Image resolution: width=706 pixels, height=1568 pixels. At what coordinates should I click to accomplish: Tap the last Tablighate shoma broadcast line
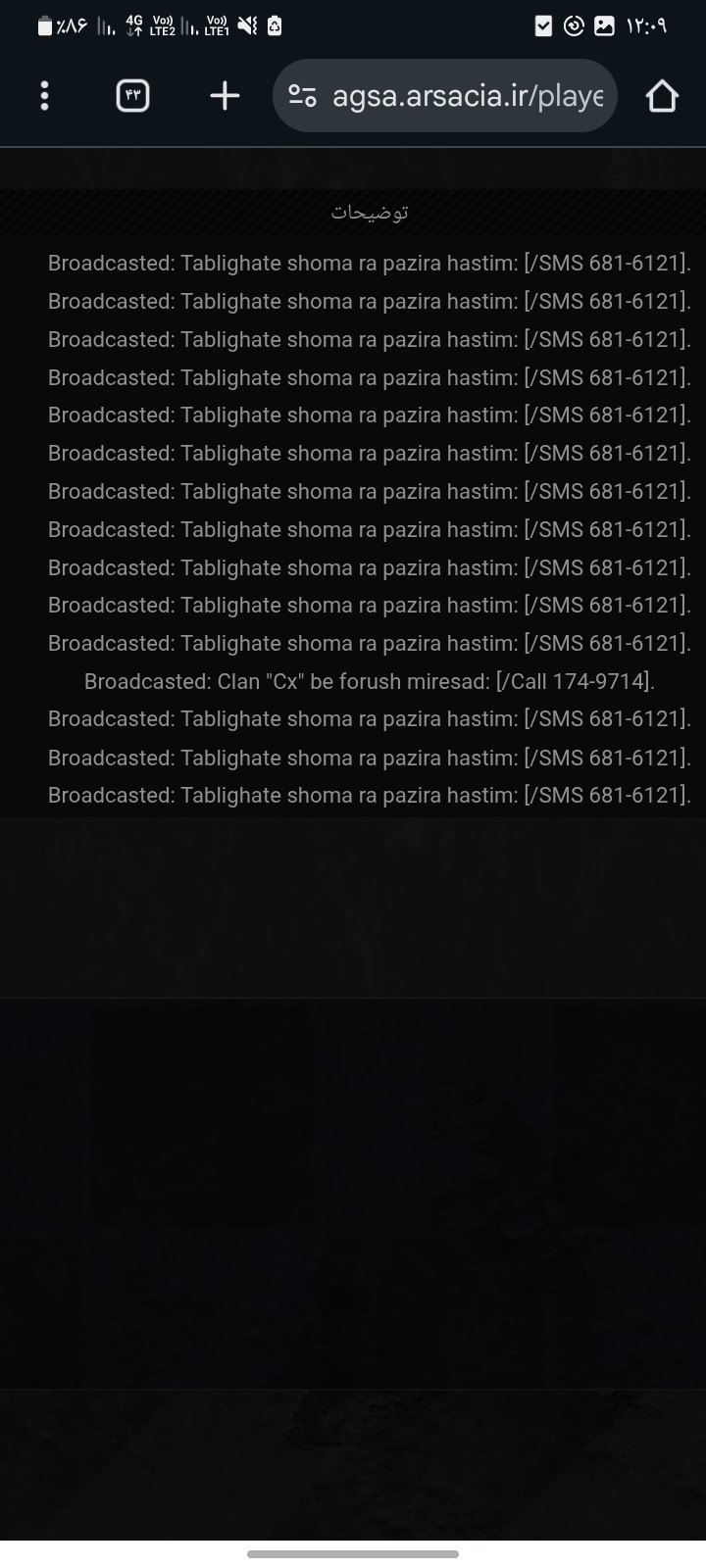pos(370,795)
